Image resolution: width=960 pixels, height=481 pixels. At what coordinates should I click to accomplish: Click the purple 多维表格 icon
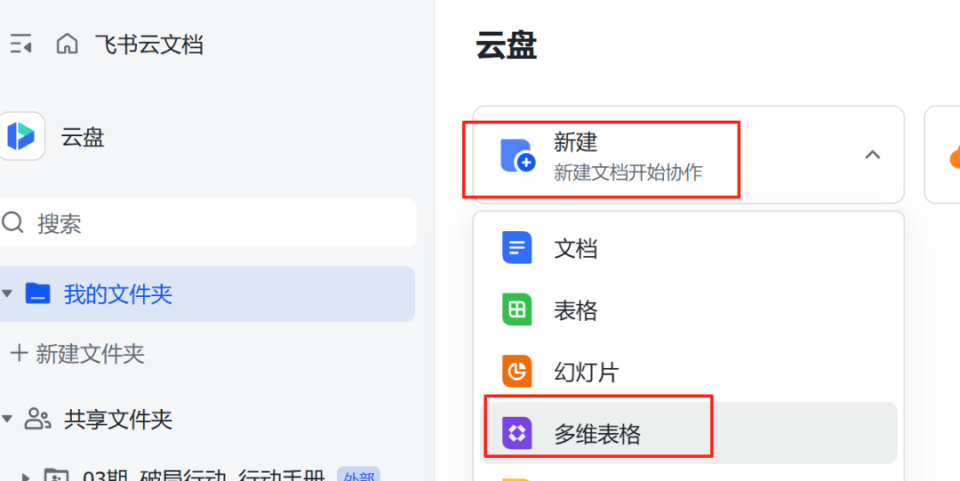tap(517, 434)
